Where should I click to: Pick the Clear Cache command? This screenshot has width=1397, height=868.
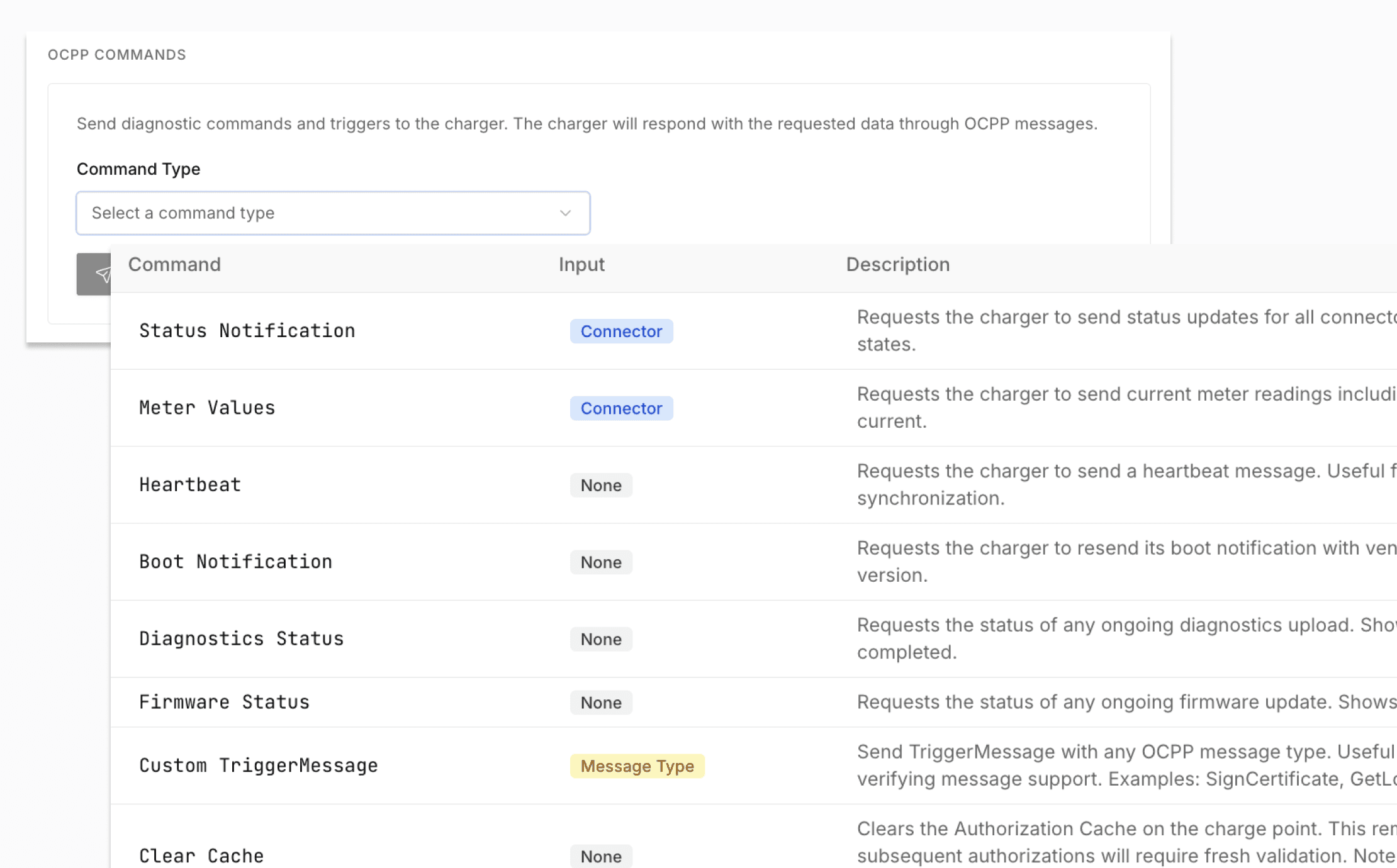(x=201, y=855)
